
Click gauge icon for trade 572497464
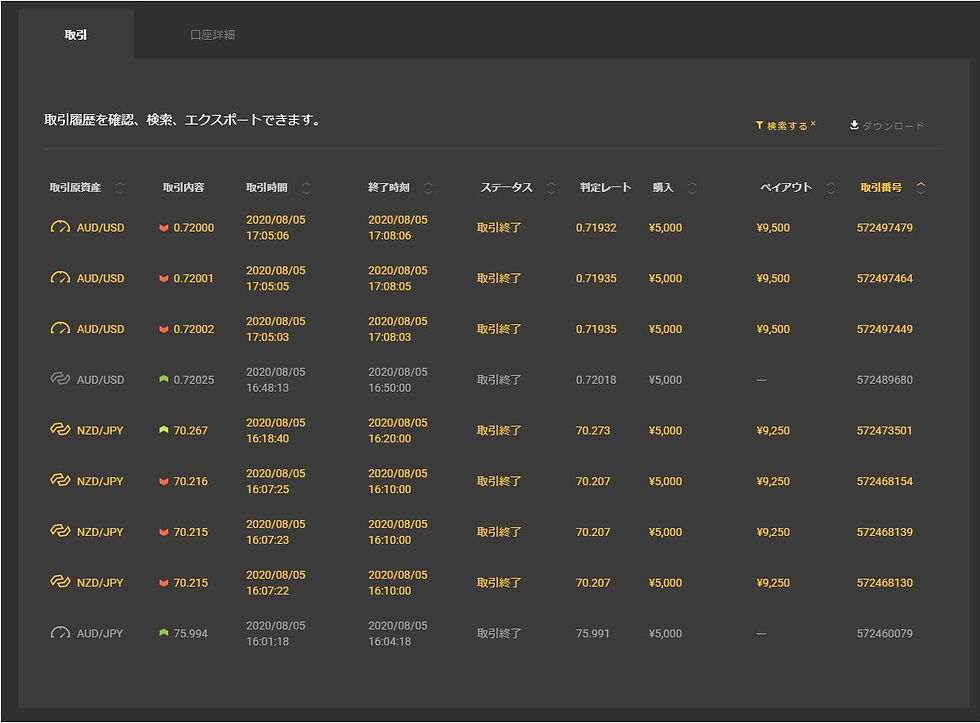[x=60, y=278]
